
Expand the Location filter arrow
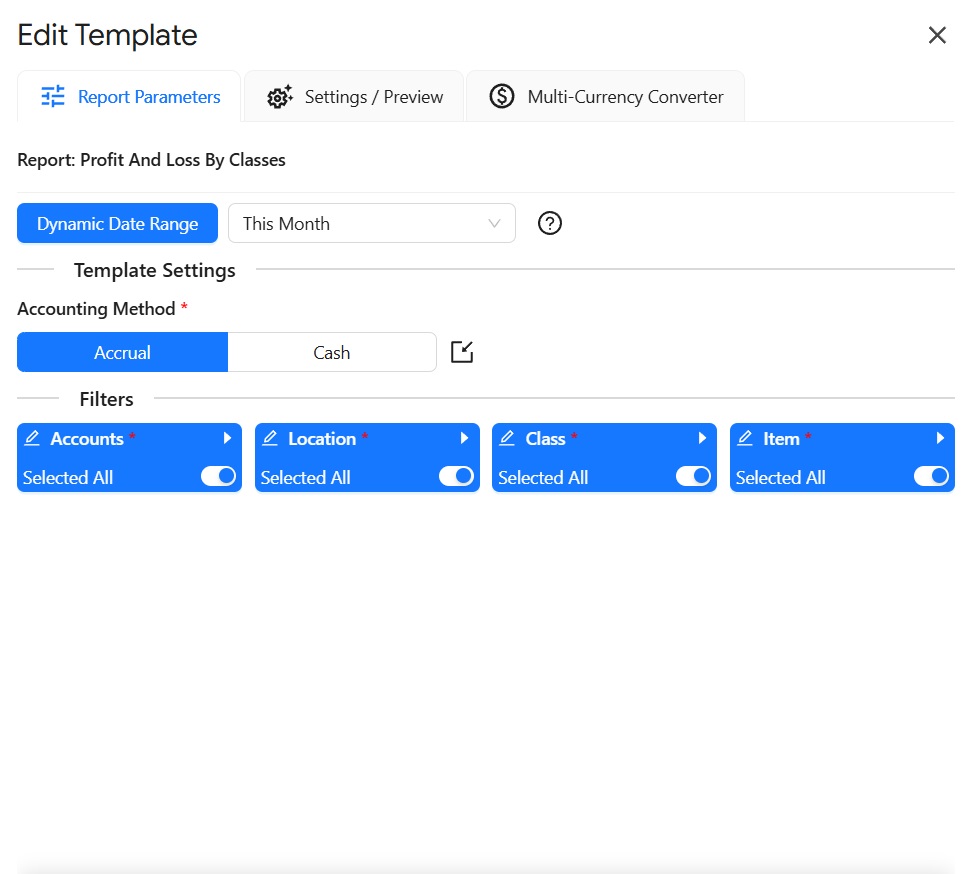[x=465, y=438]
